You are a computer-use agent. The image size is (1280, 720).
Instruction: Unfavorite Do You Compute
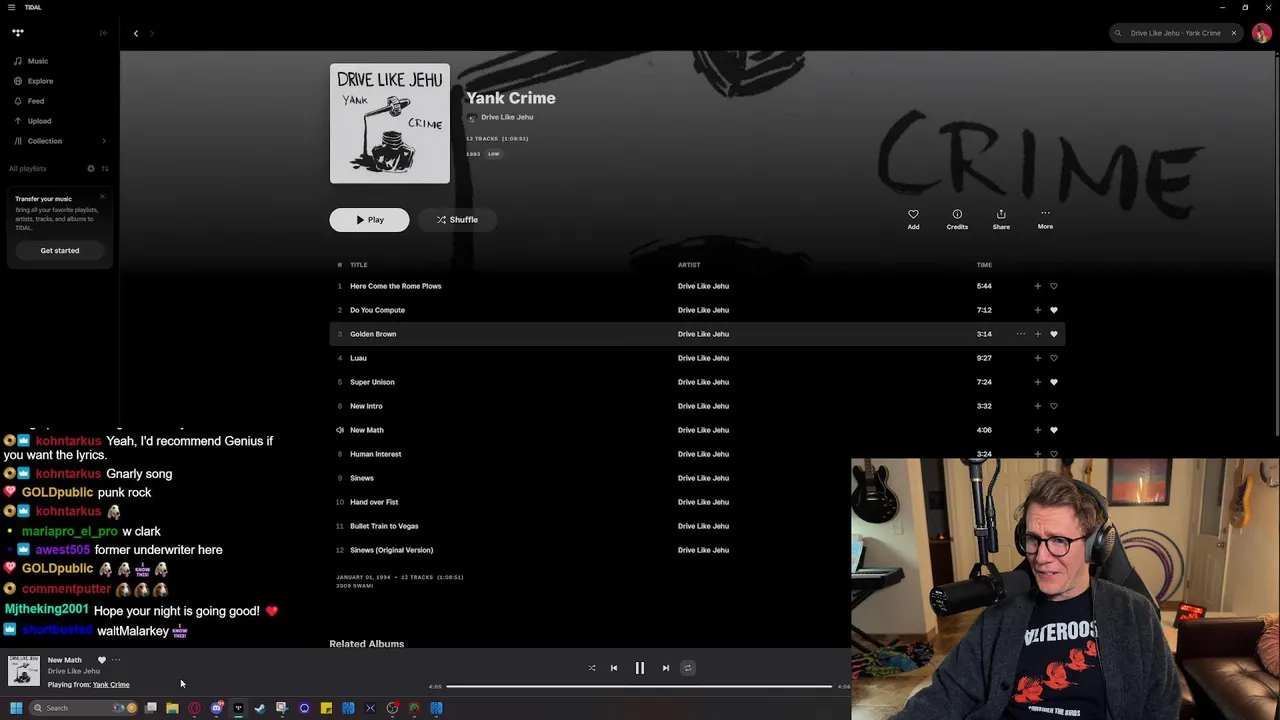(x=1054, y=310)
